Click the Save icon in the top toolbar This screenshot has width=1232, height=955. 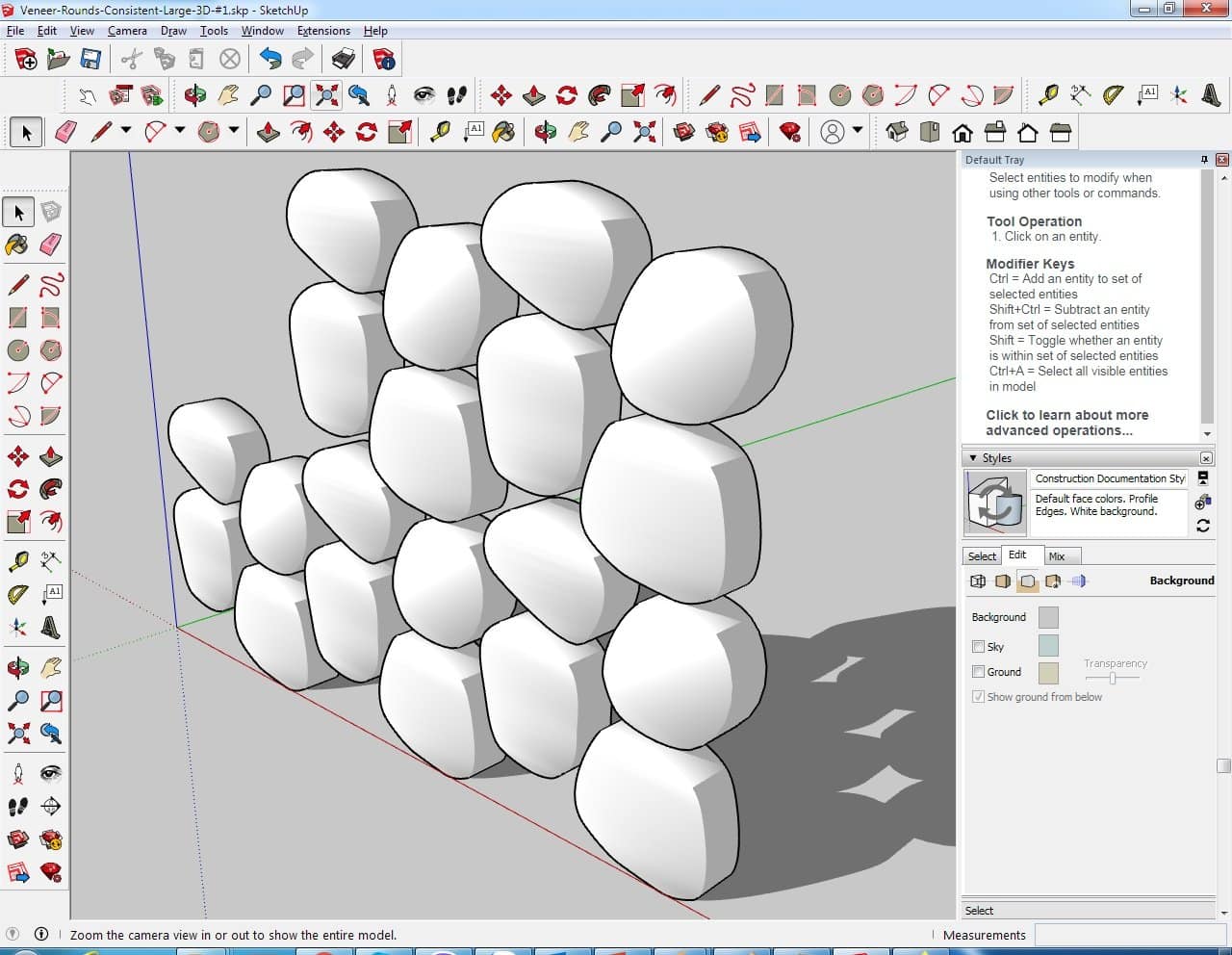(x=90, y=60)
